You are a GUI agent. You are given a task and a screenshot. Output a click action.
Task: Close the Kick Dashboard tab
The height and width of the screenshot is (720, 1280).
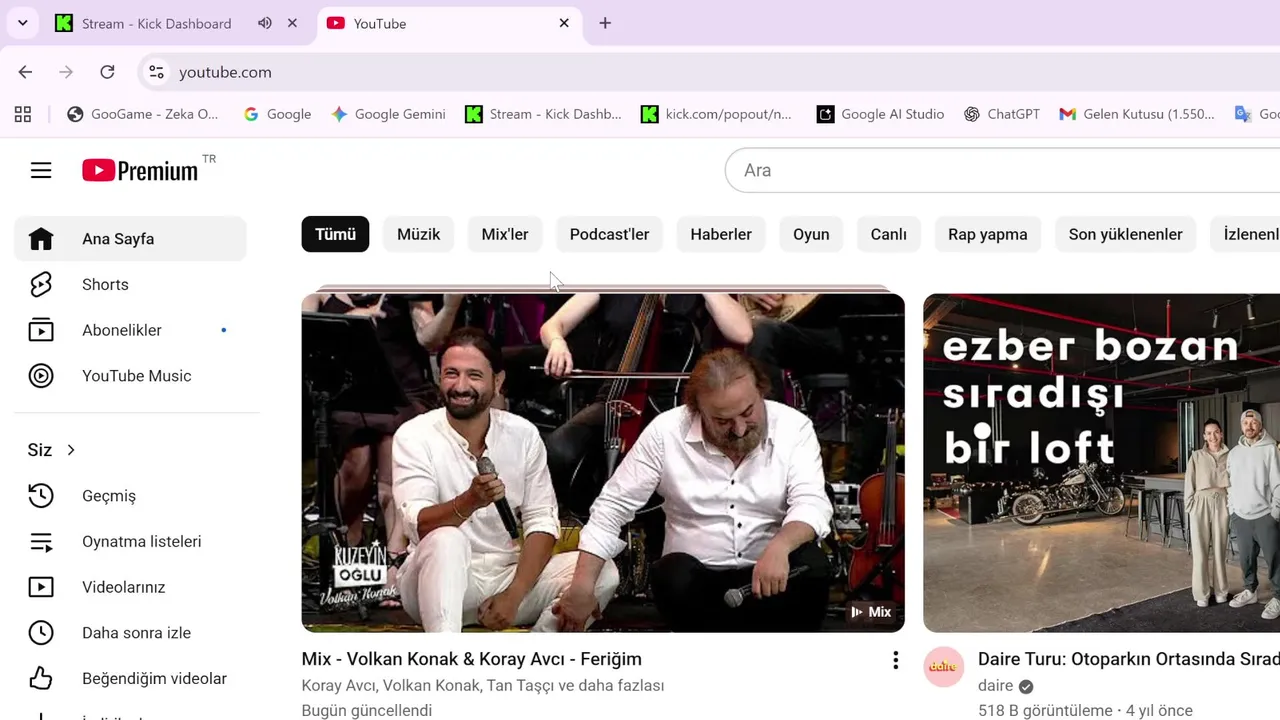292,23
